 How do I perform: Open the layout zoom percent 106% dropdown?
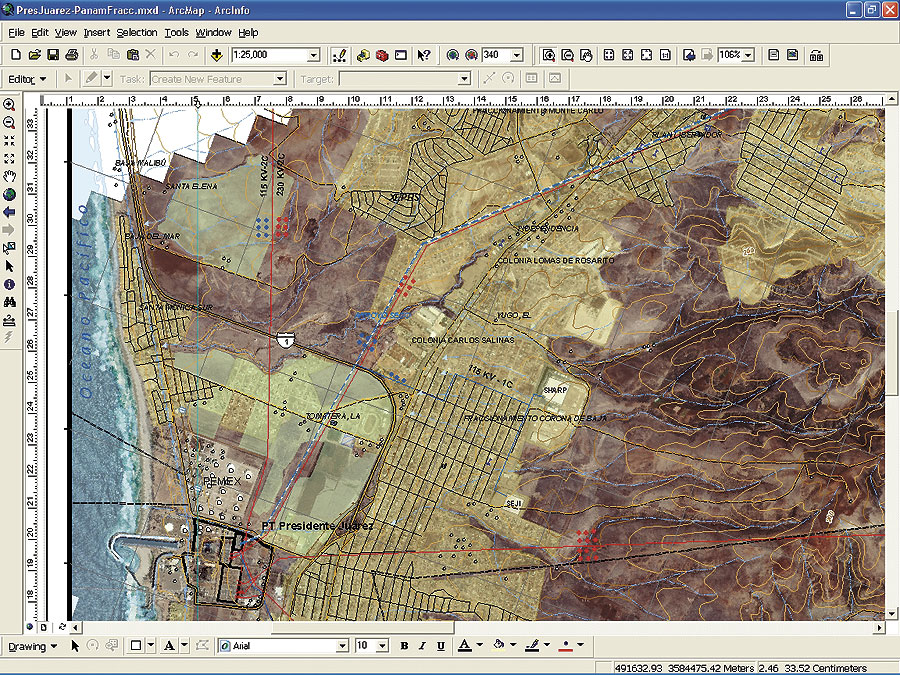click(x=748, y=55)
